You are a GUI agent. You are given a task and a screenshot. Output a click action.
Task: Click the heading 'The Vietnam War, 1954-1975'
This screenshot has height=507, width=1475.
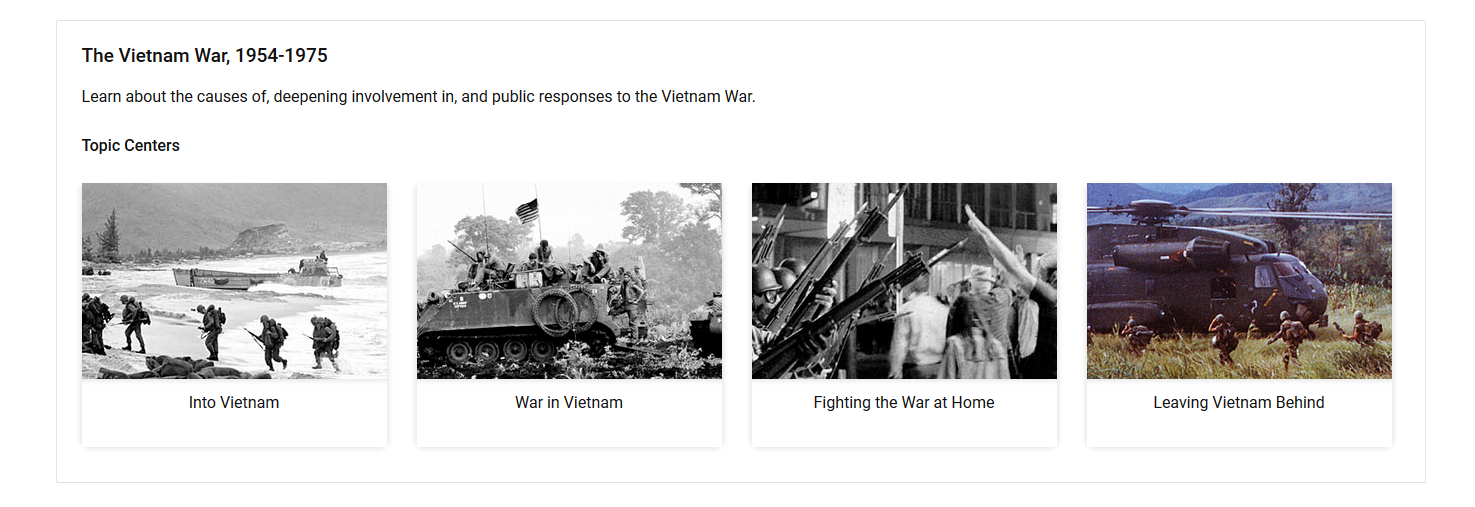tap(205, 56)
